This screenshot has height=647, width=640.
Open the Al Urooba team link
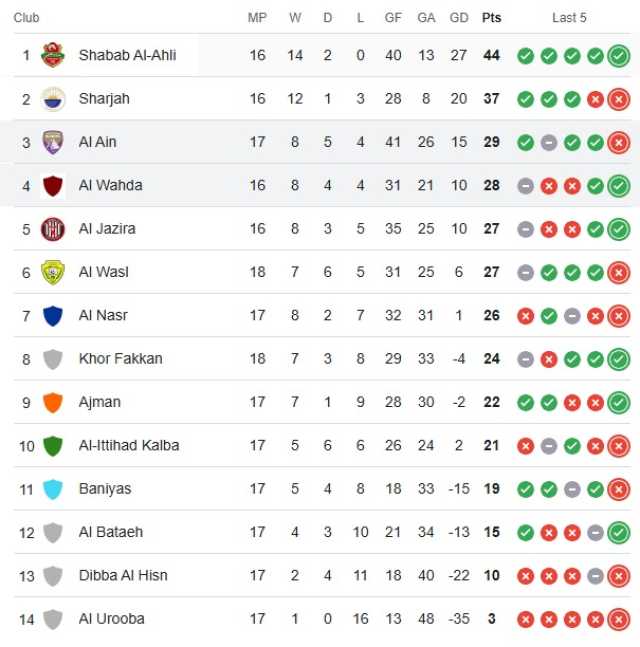click(x=111, y=619)
